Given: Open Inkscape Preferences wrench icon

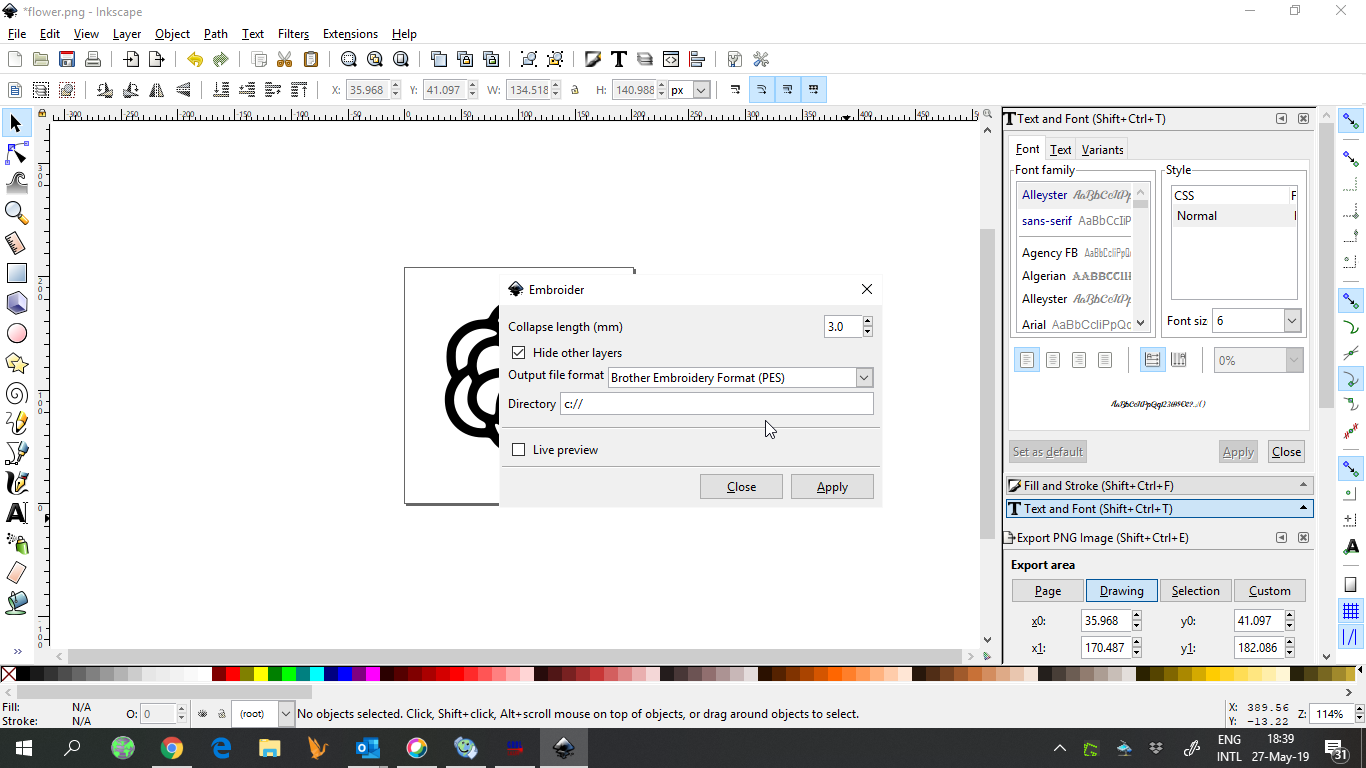Looking at the screenshot, I should 761,59.
